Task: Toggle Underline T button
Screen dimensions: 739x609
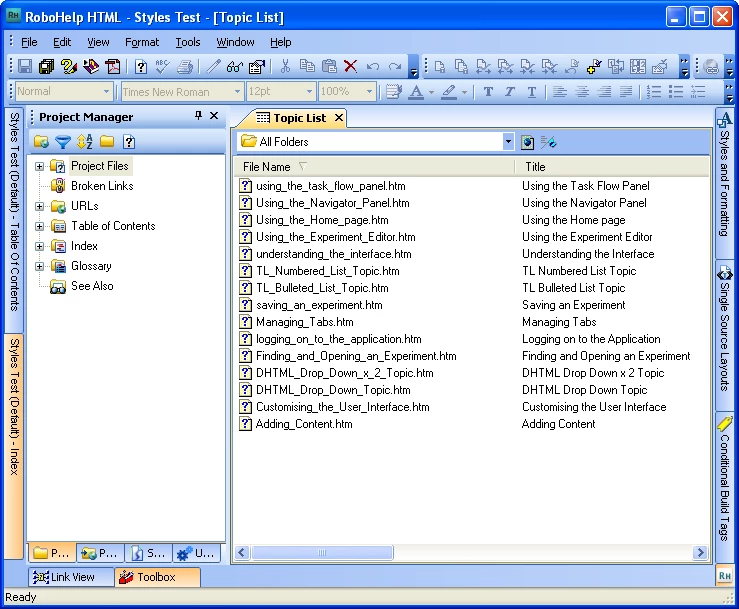Action: tap(532, 91)
